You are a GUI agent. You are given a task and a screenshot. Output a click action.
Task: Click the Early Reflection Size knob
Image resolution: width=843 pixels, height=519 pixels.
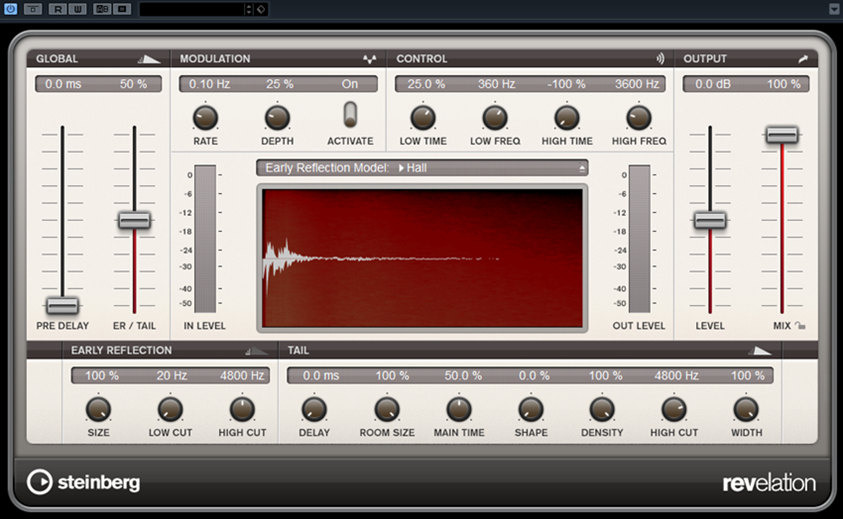[98, 409]
